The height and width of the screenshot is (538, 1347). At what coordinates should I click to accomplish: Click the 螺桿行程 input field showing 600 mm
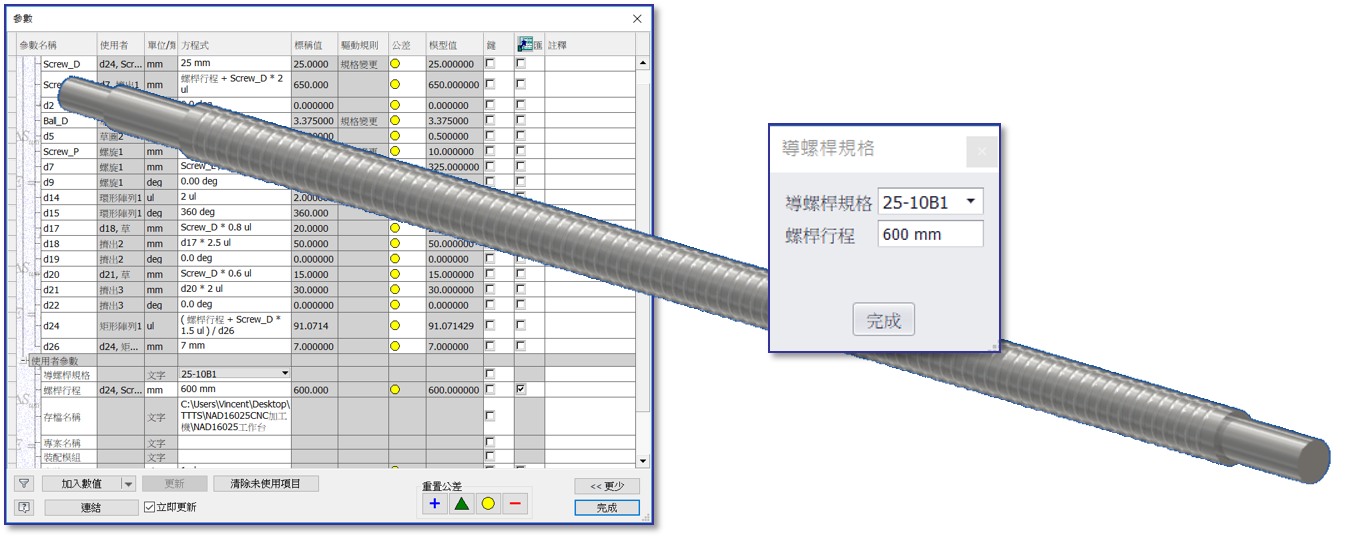click(x=929, y=235)
